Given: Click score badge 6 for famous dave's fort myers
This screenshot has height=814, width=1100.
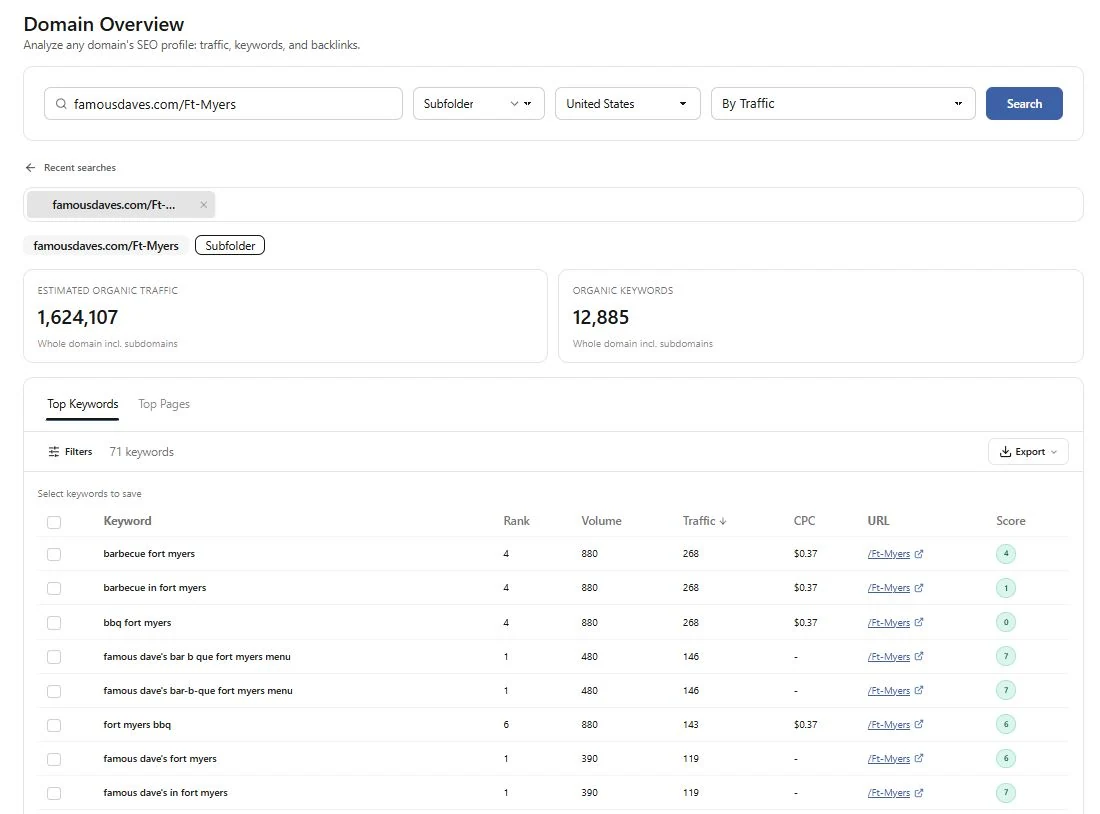Looking at the screenshot, I should (x=1006, y=759).
